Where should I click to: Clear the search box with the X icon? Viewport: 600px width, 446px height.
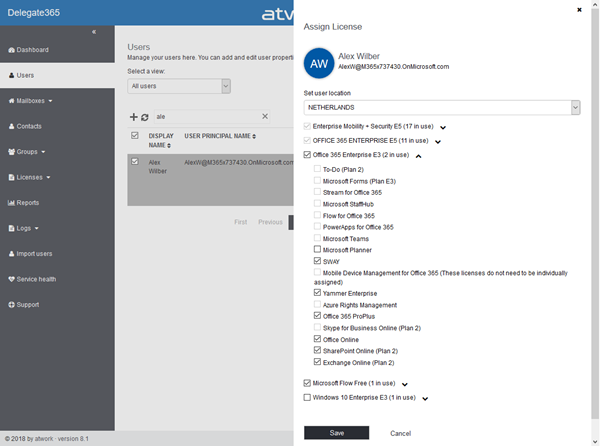click(265, 116)
